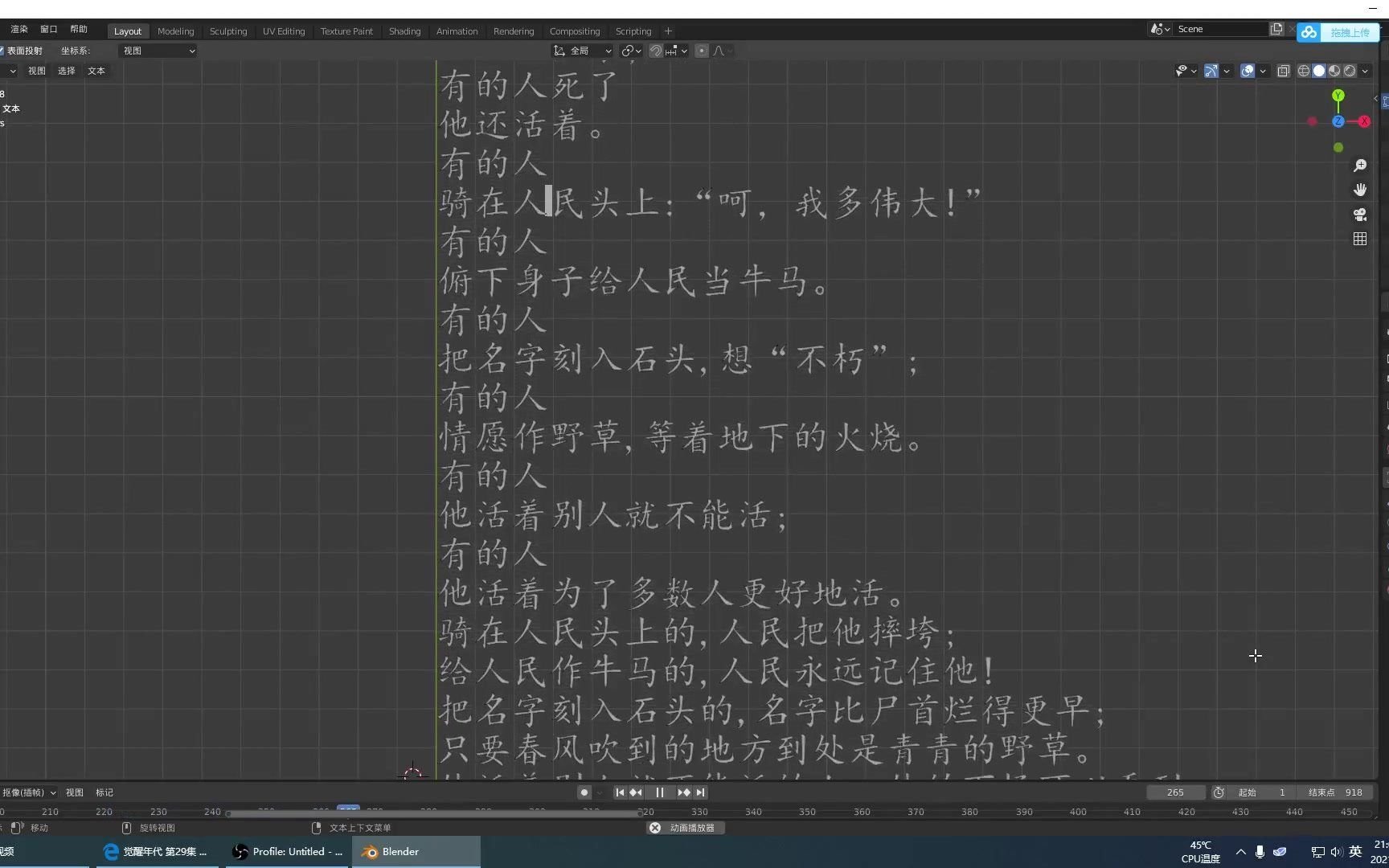Toggle X-ray mode icon

[x=1284, y=71]
